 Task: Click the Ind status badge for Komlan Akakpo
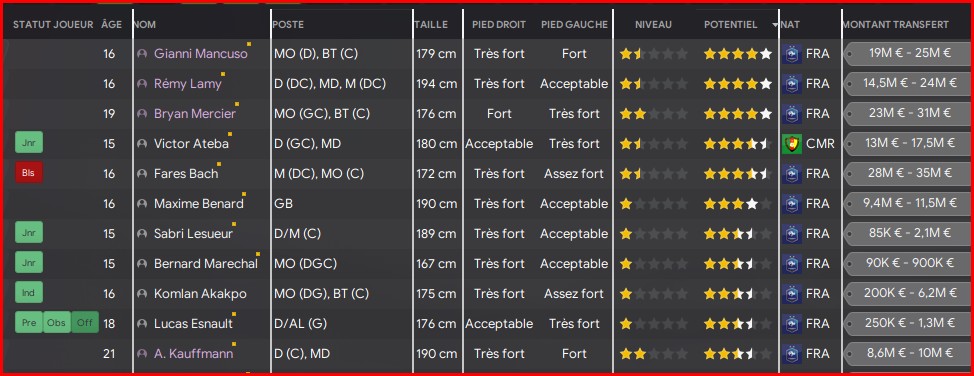(29, 293)
